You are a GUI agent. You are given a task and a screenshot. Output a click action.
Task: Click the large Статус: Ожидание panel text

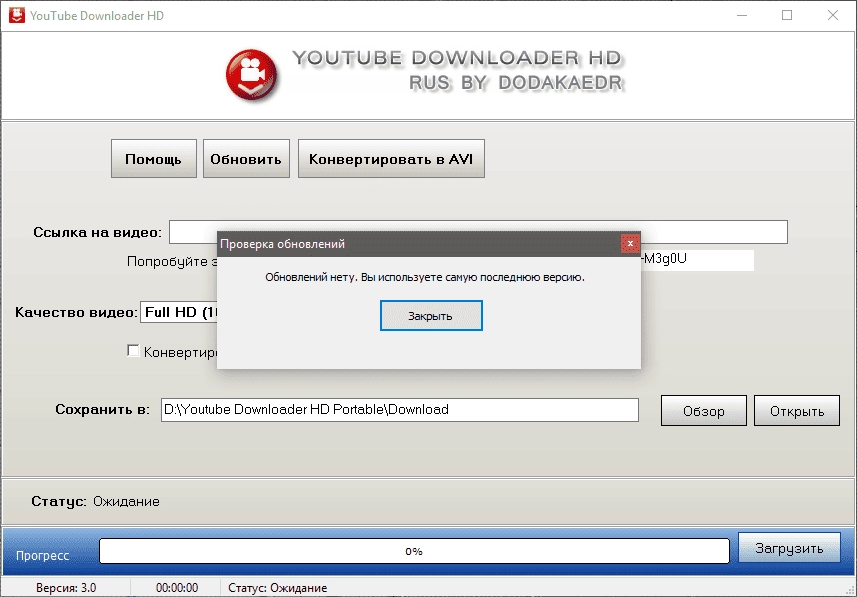pos(95,501)
